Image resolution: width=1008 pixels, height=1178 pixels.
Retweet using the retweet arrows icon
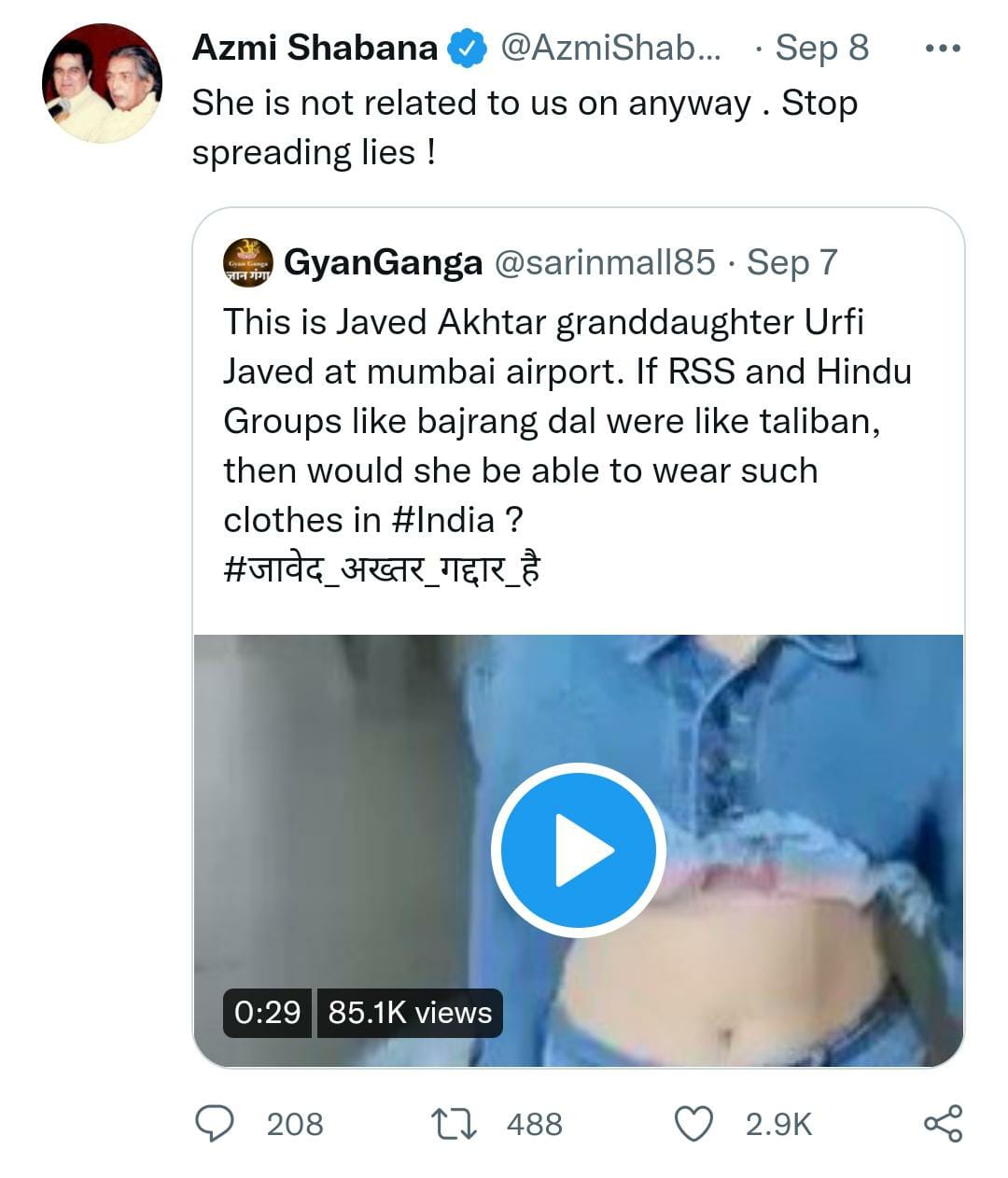pos(454,1123)
